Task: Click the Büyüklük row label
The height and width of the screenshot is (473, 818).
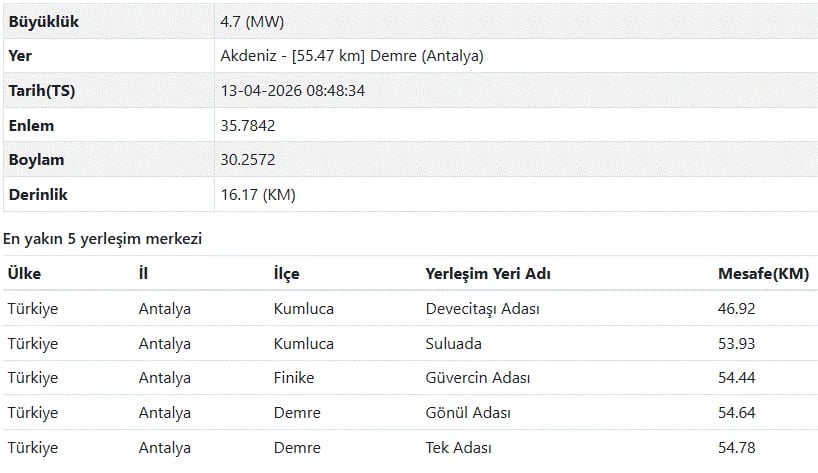Action: click(43, 21)
